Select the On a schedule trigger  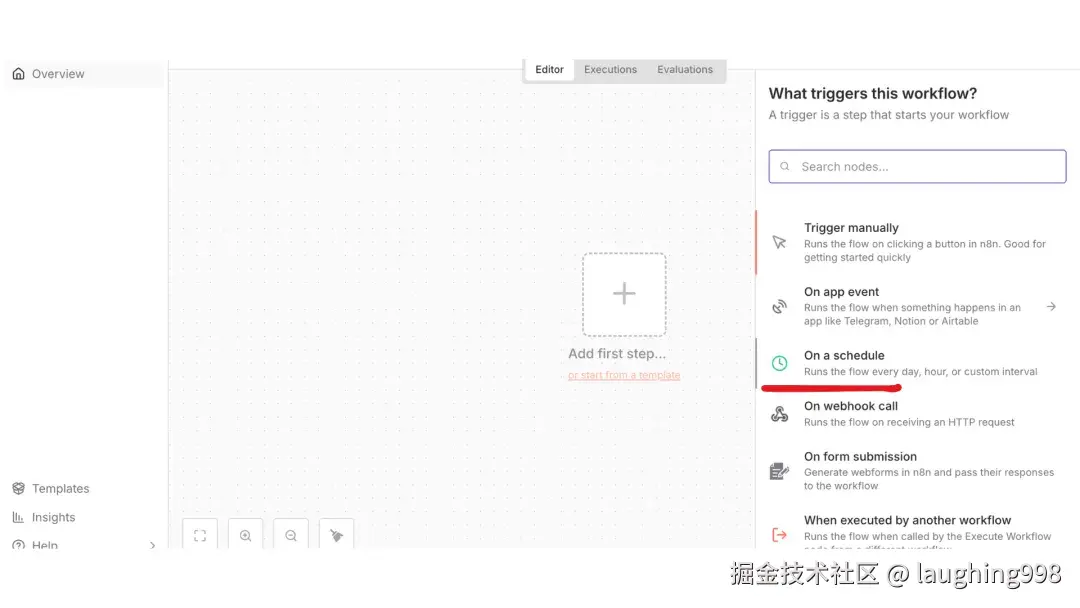pyautogui.click(x=917, y=363)
